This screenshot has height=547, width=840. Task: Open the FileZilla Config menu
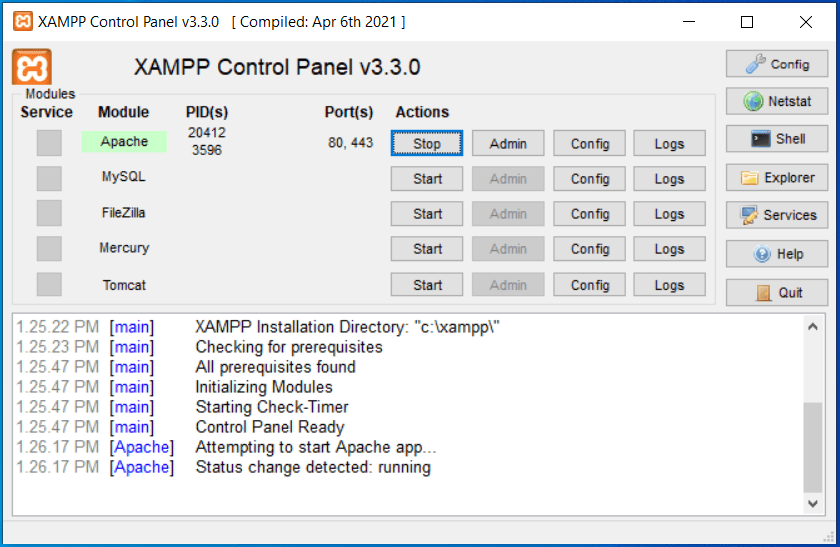point(589,214)
